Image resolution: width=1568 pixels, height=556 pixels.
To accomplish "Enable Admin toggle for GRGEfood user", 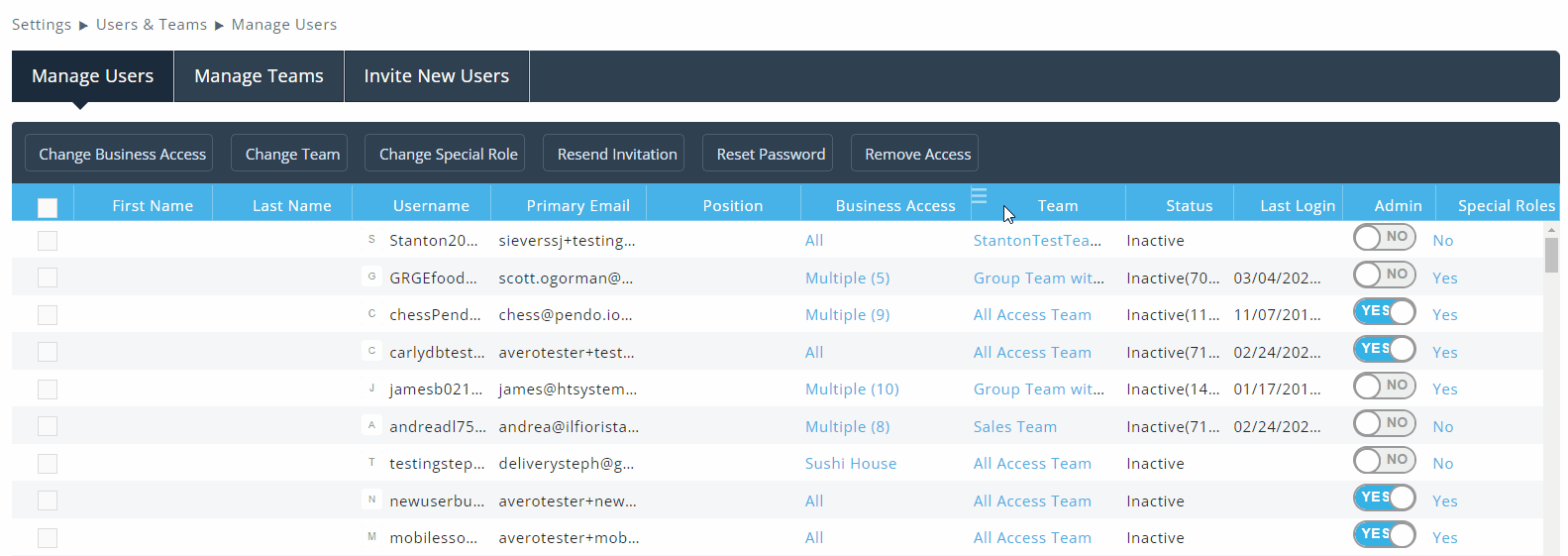I will [1384, 275].
